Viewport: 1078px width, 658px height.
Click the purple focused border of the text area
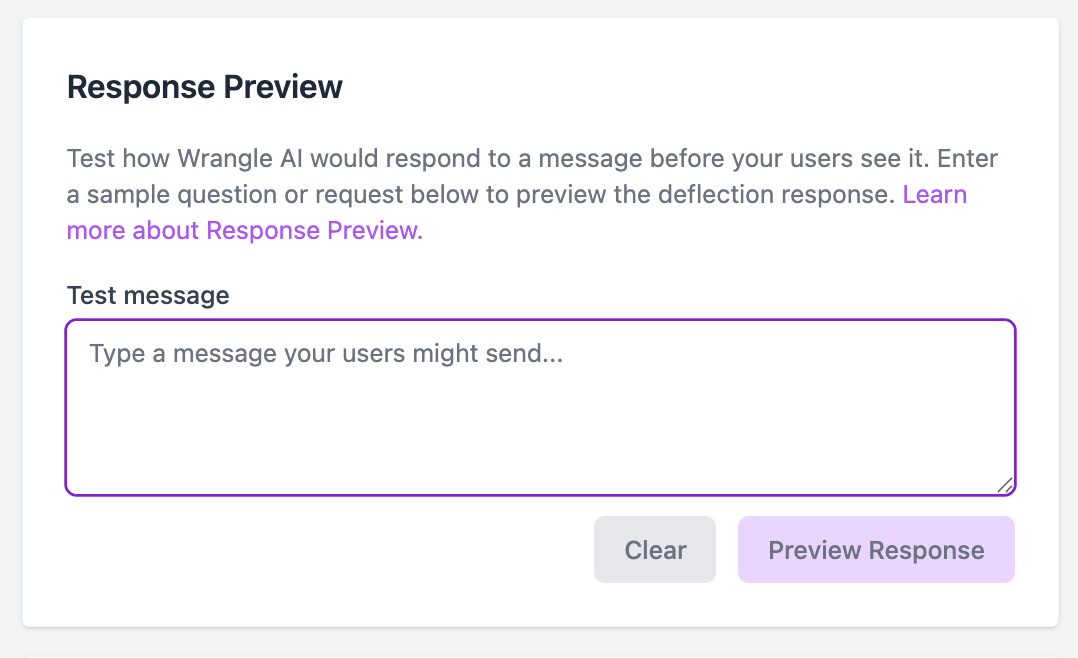[540, 320]
